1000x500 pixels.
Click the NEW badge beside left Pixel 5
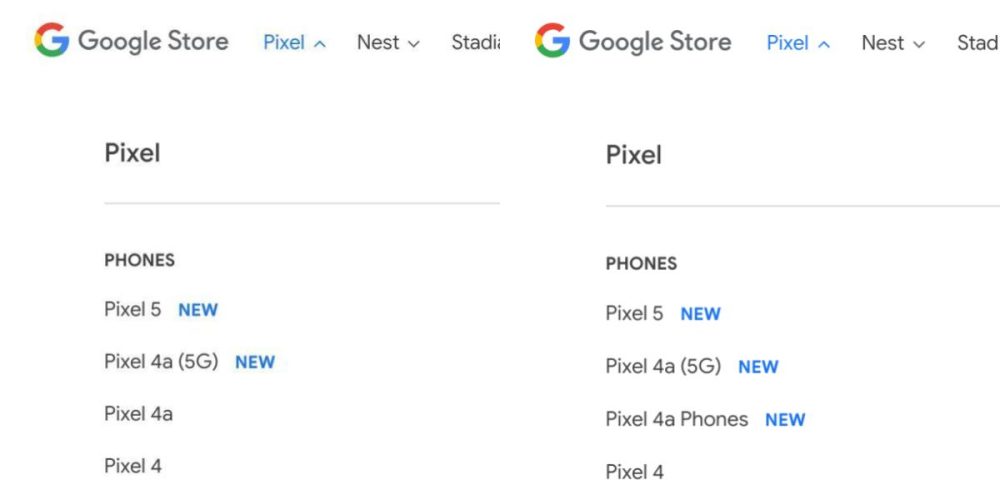coord(198,310)
